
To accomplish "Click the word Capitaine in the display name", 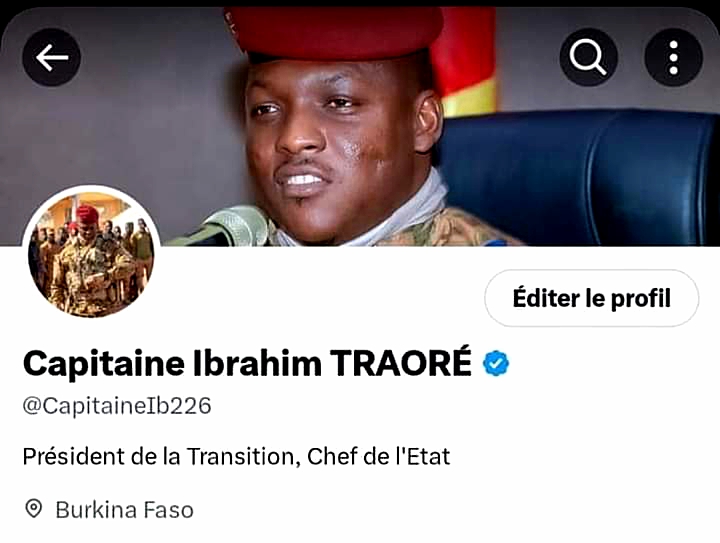I will pyautogui.click(x=104, y=364).
